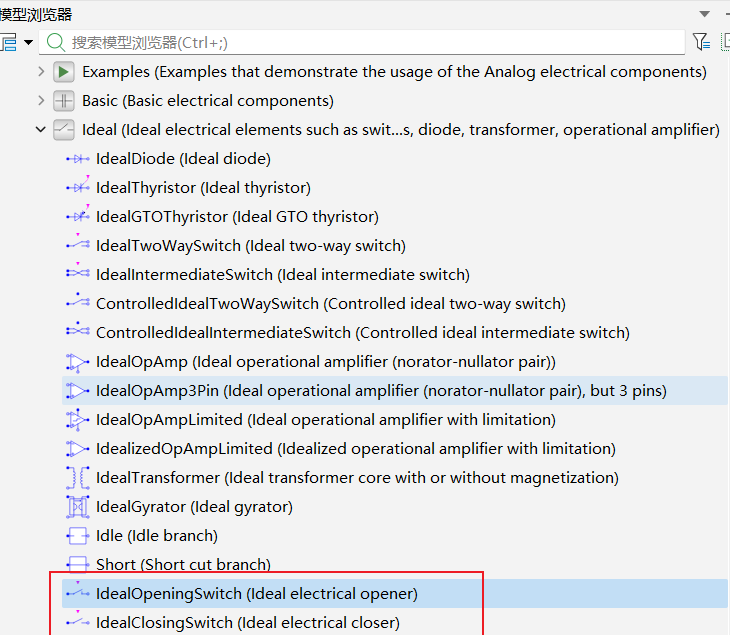
Task: Click the Short cut branch icon
Action: pos(78,564)
